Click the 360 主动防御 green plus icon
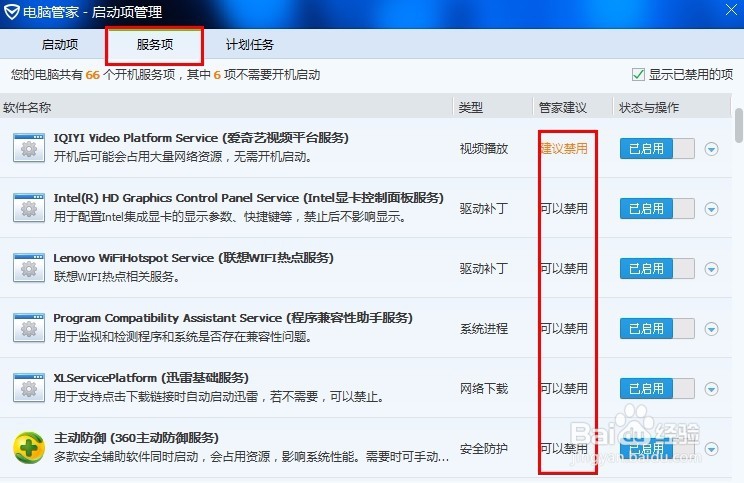744x483 pixels. click(x=29, y=447)
